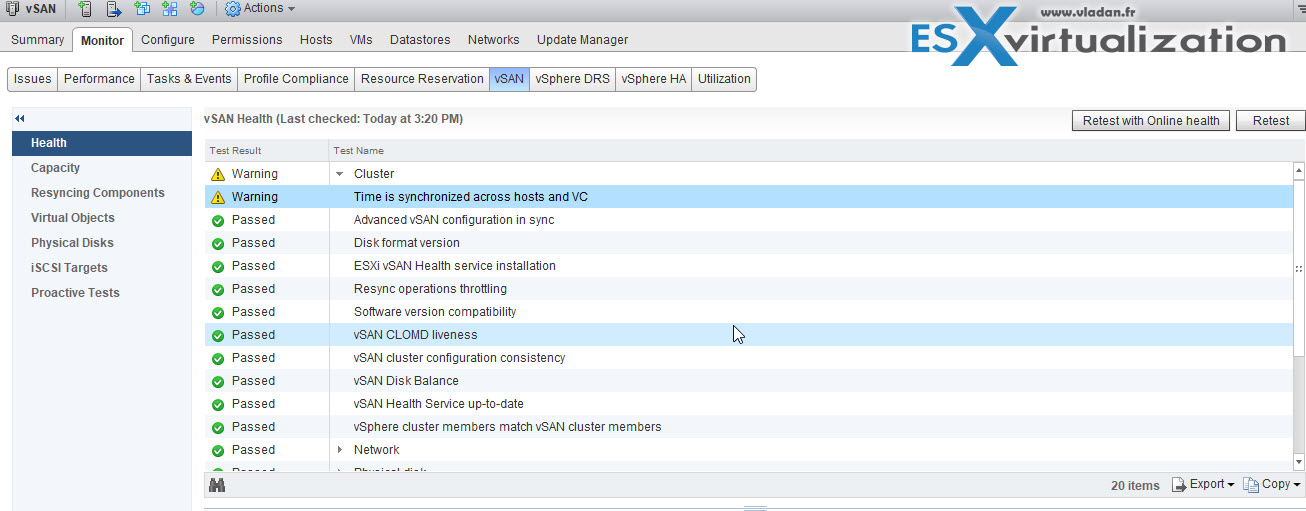The width and height of the screenshot is (1306, 511).
Task: Click the passed icon for ESXi vSAN Health service
Action: (218, 266)
